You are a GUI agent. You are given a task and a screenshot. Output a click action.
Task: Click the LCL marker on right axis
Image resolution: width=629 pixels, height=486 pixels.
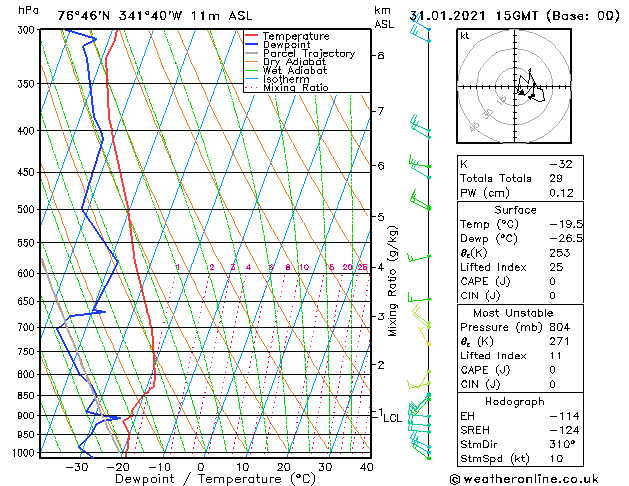tap(392, 418)
